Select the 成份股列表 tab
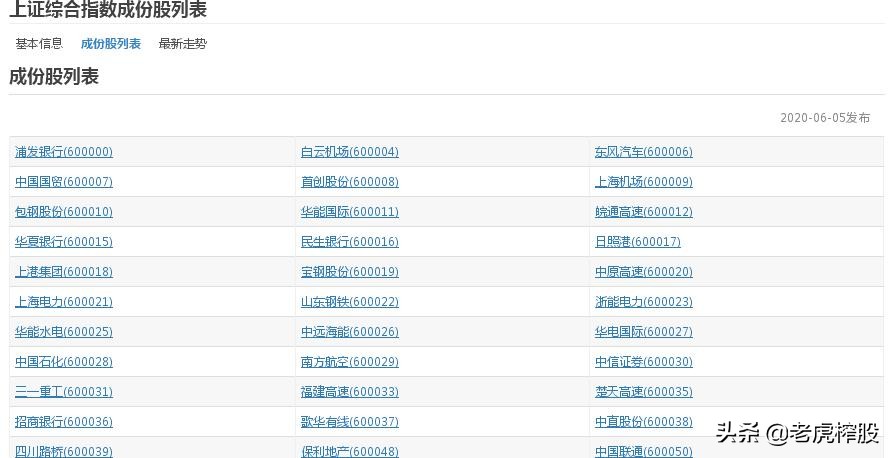This screenshot has width=893, height=458. click(110, 44)
